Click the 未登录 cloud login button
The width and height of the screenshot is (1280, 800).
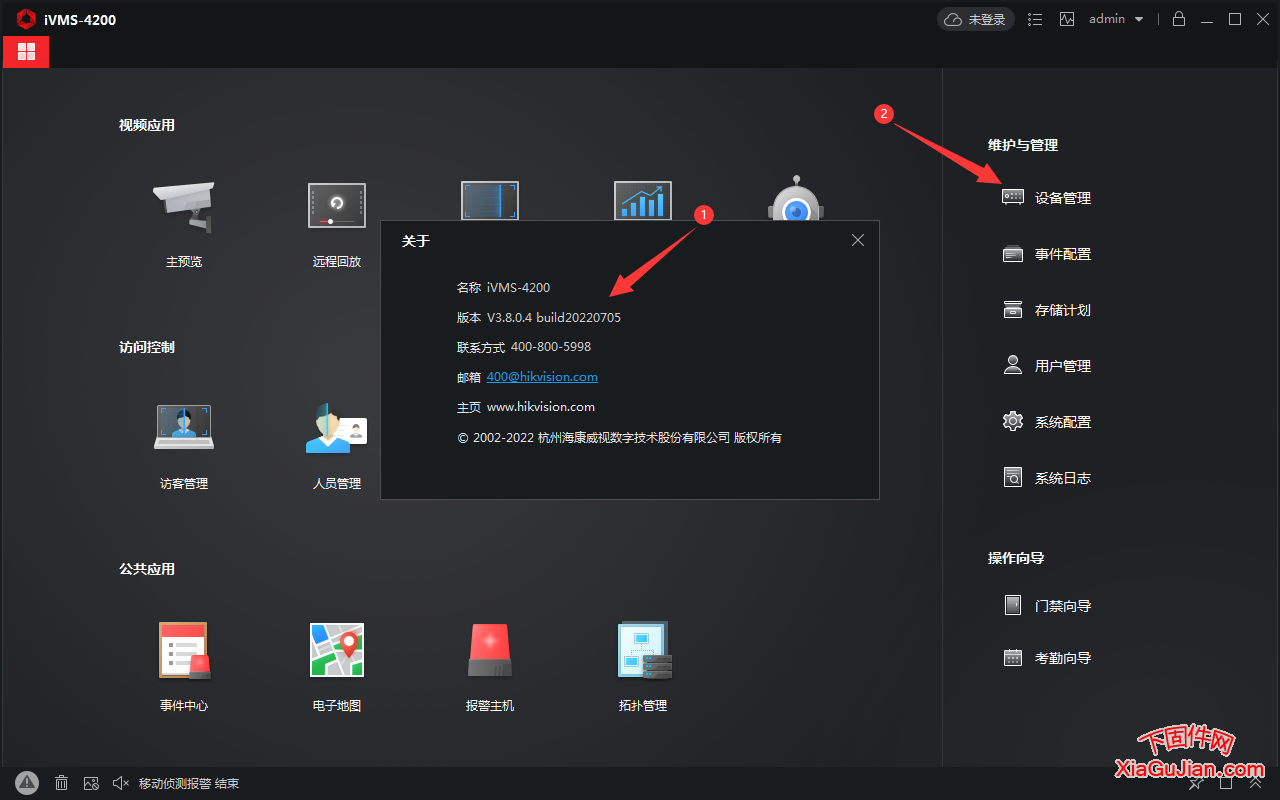(x=976, y=19)
